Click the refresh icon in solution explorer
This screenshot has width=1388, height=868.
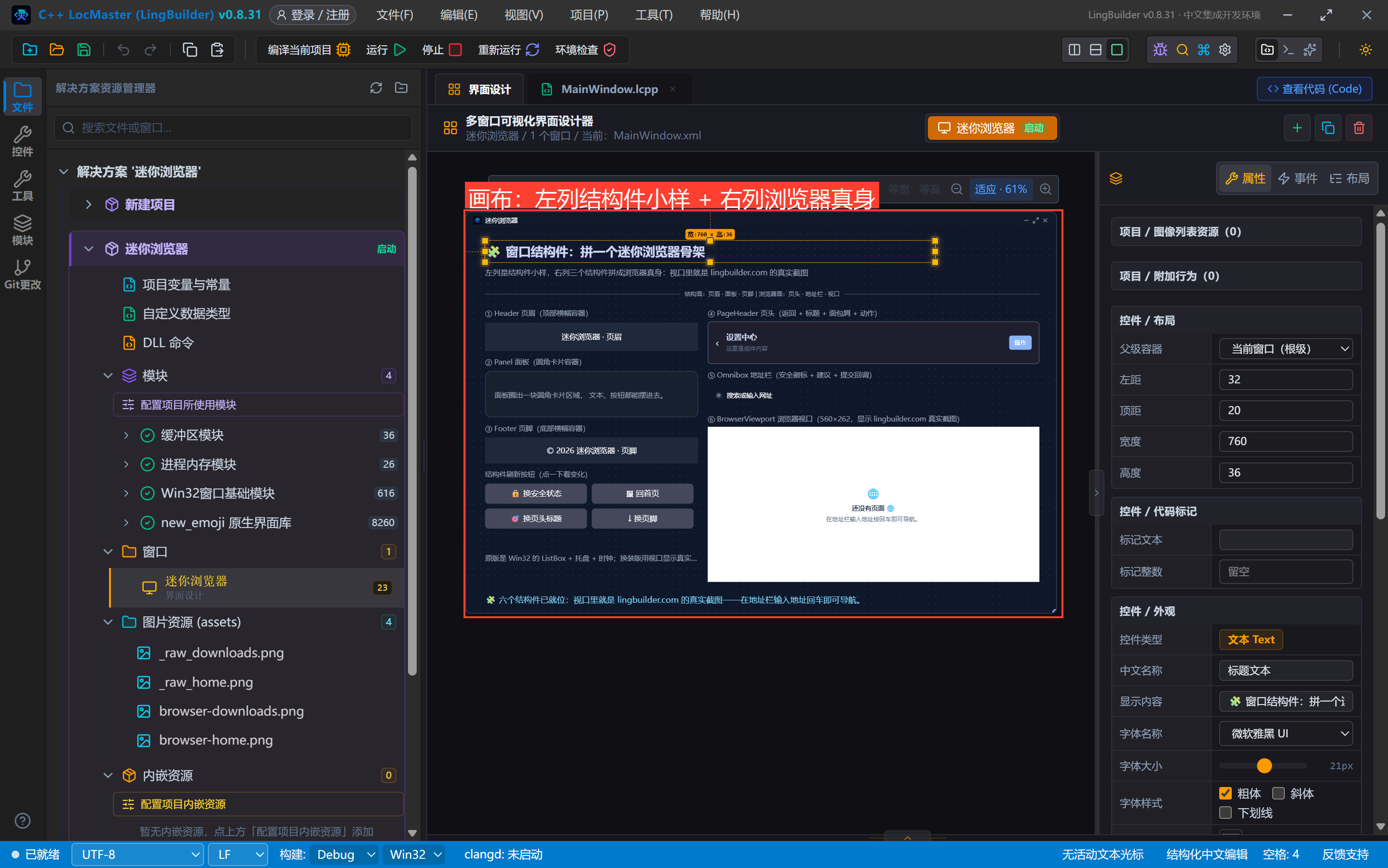tap(376, 88)
